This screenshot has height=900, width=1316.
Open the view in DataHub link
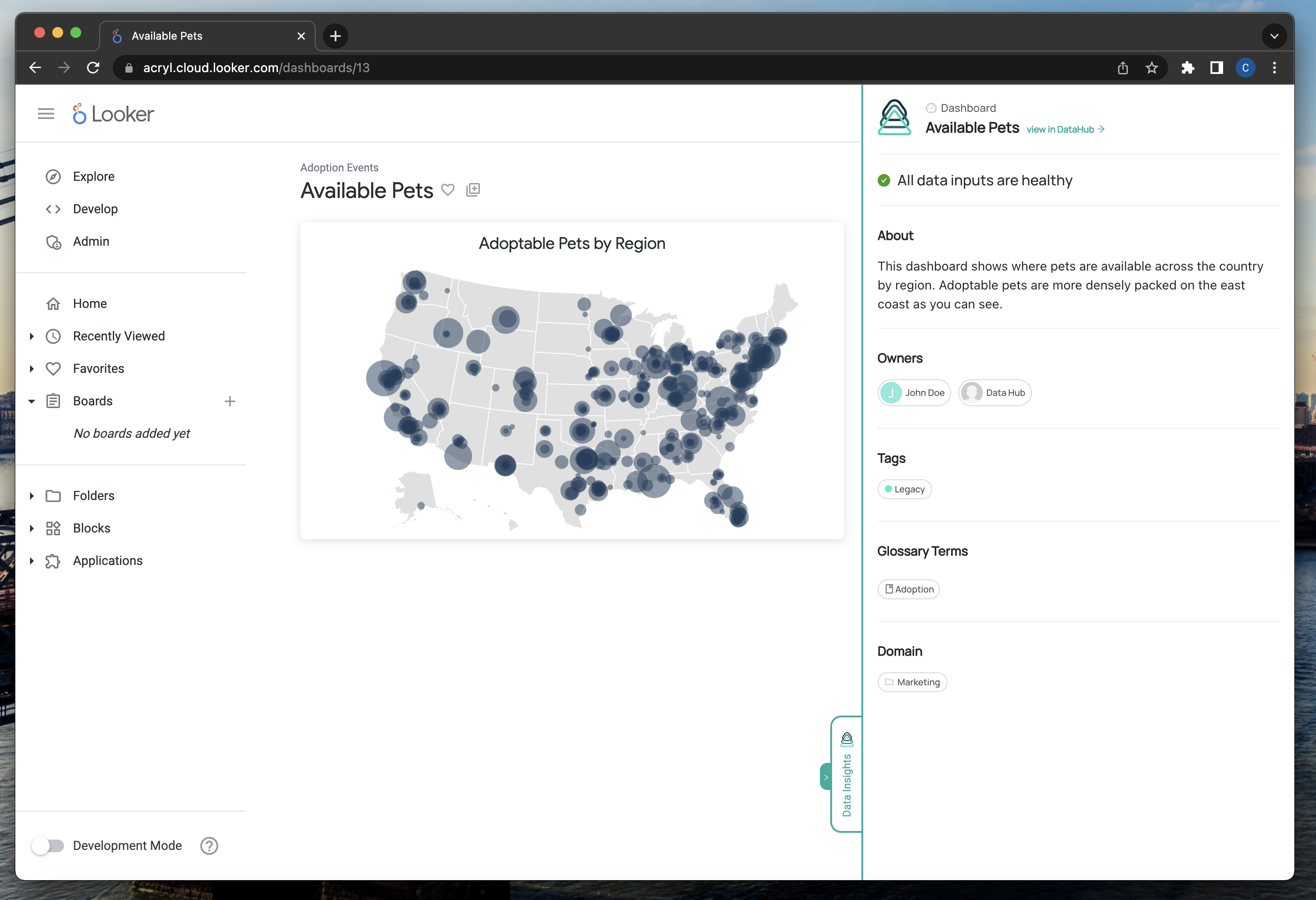point(1065,129)
